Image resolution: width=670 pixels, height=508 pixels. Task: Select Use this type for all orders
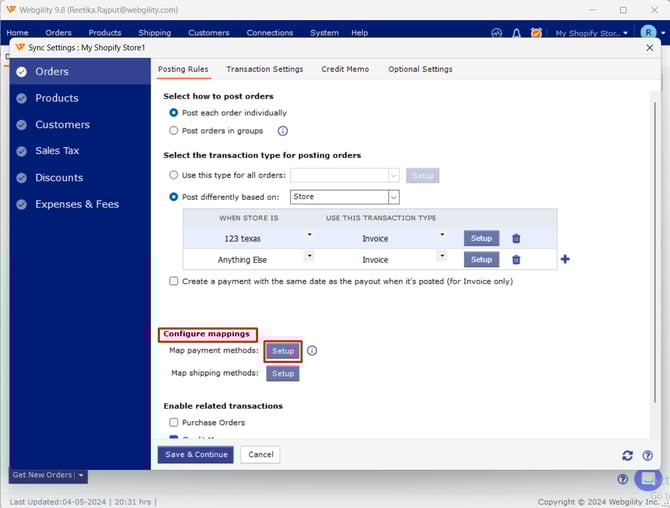tap(174, 175)
